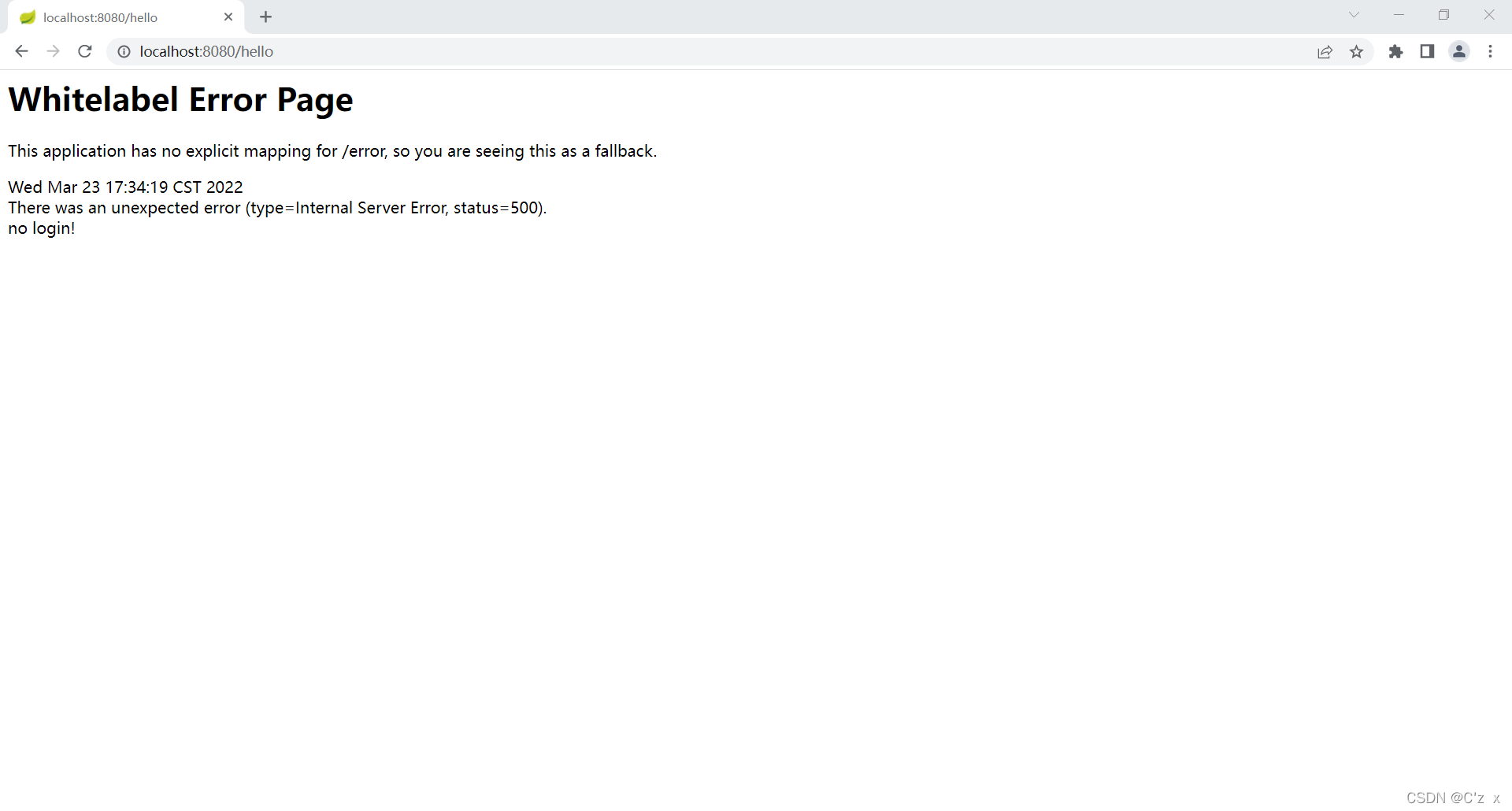This screenshot has width=1512, height=811.
Task: Click the browser forward arrow
Action: tap(53, 51)
